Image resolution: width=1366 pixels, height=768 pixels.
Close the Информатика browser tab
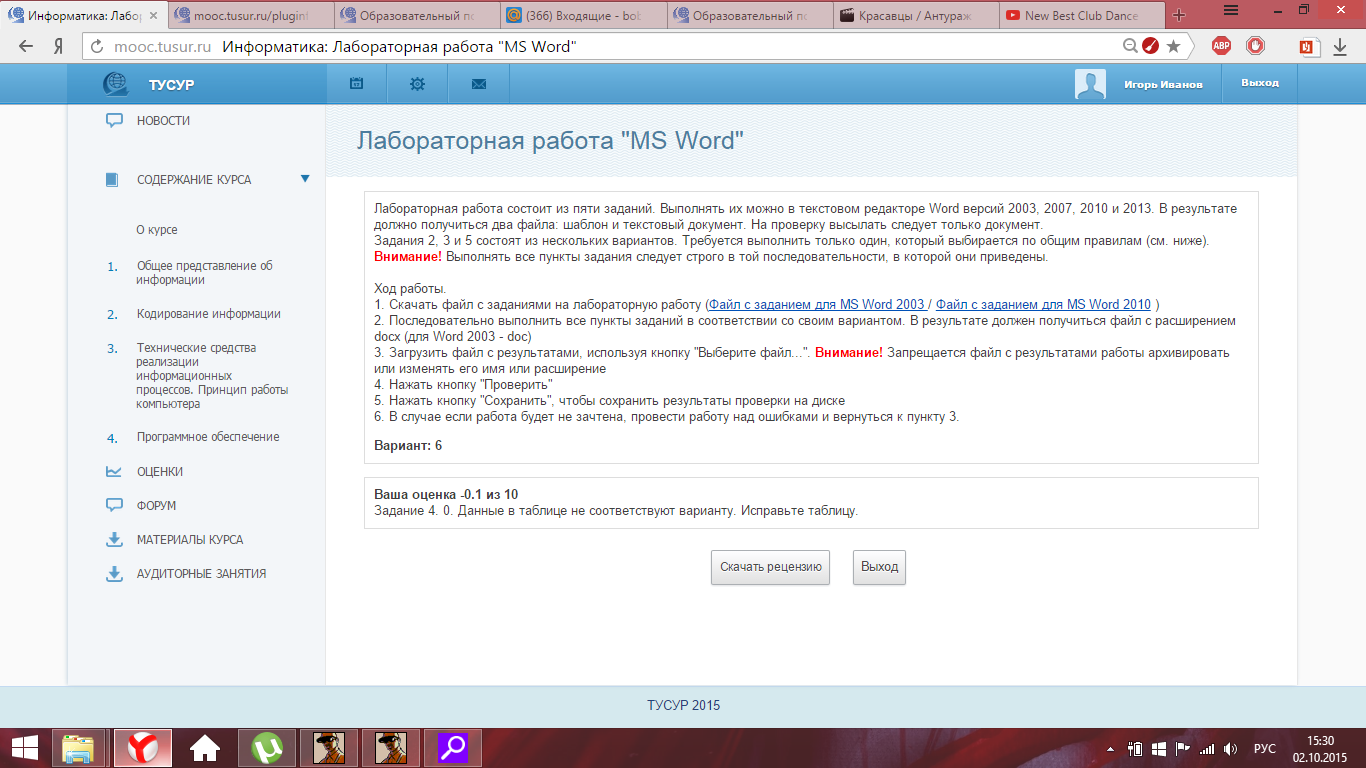tap(153, 16)
